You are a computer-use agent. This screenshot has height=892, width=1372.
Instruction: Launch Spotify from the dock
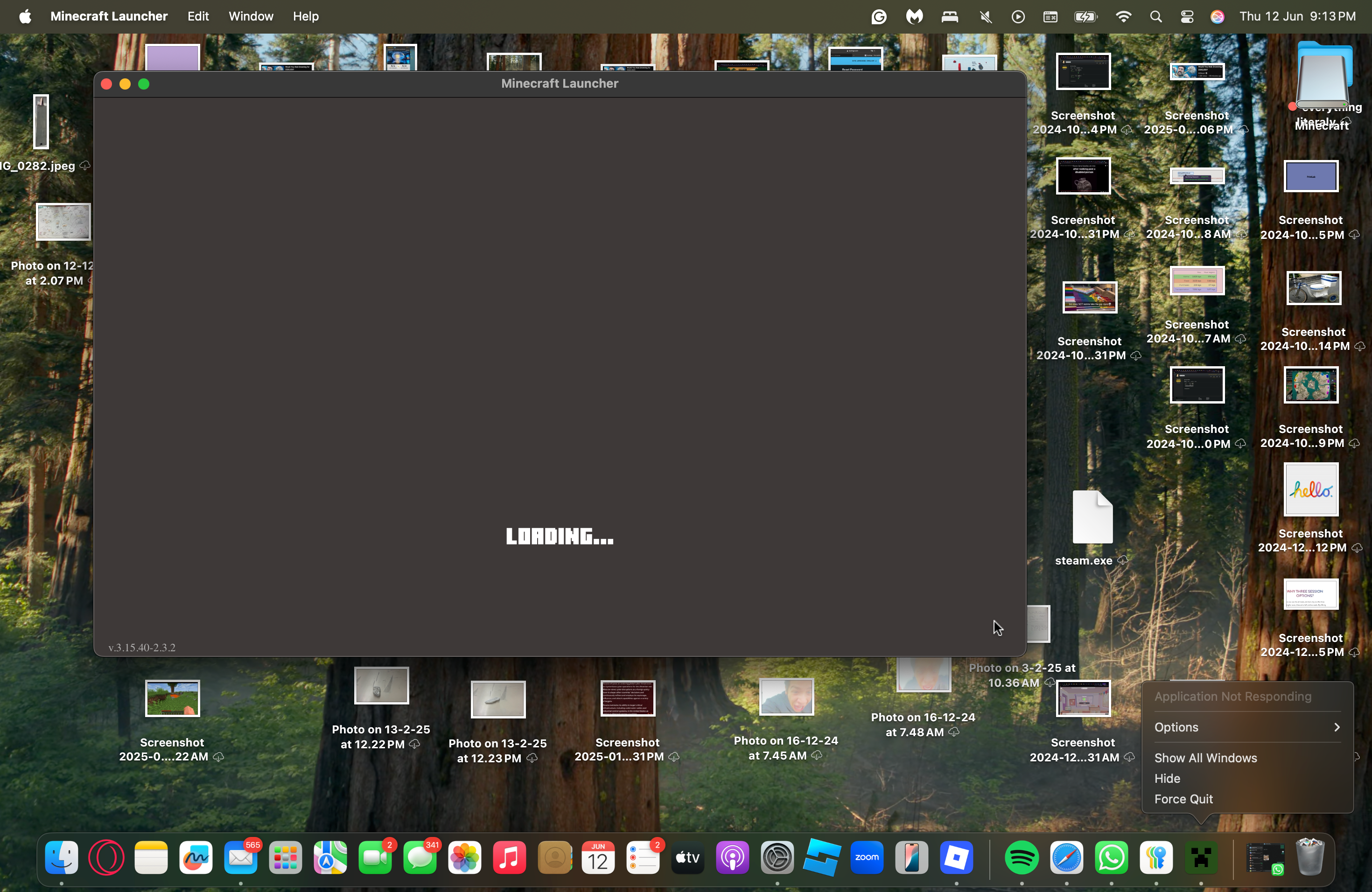1022,857
